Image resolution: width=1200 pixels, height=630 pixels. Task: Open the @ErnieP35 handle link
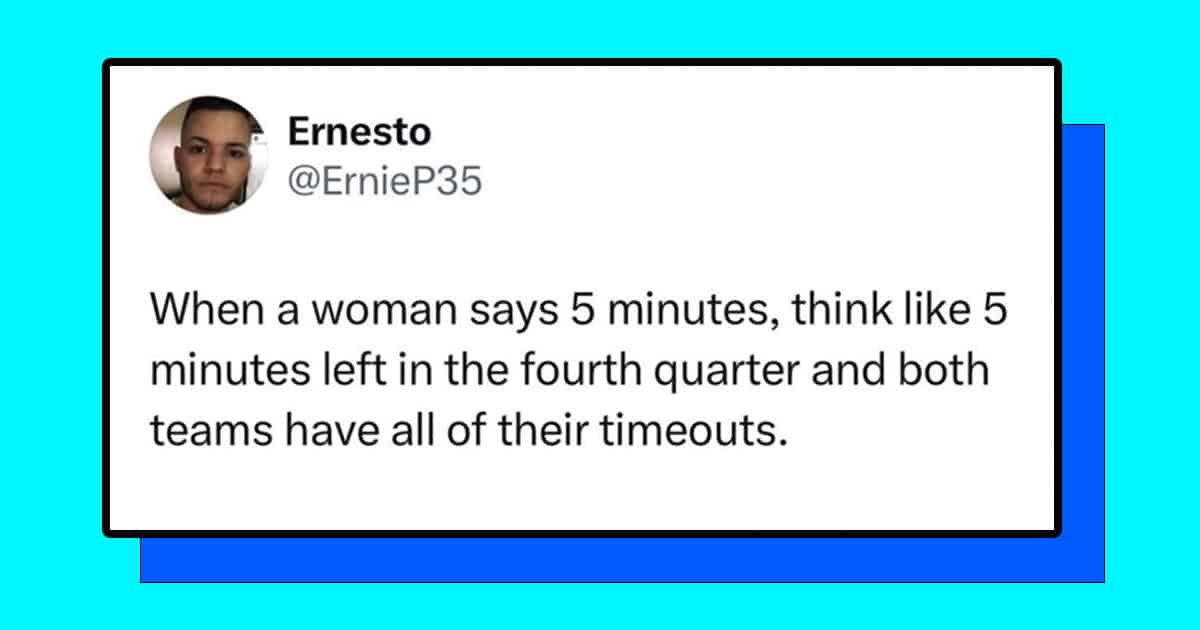(385, 182)
